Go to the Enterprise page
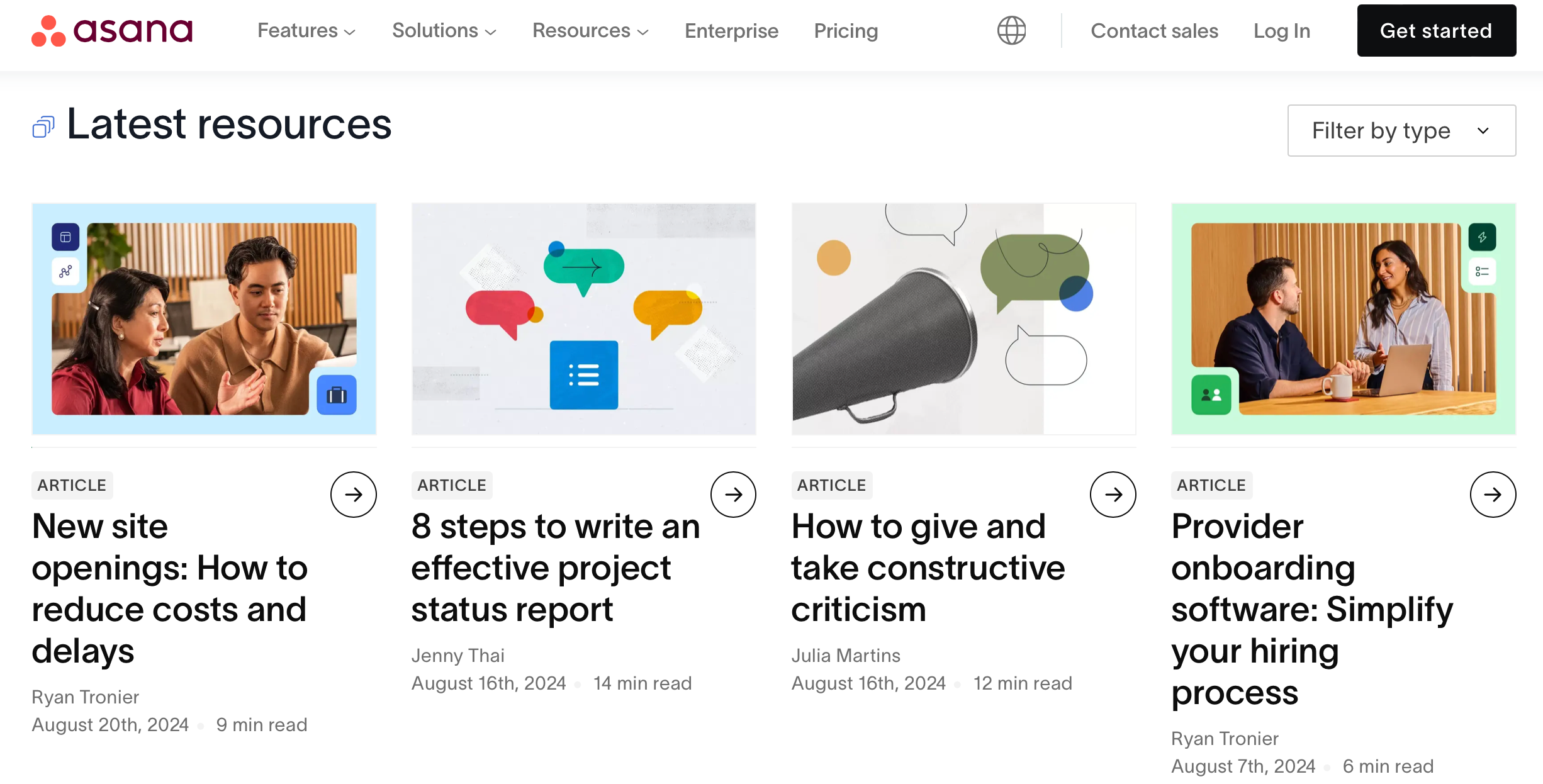1543x784 pixels. pyautogui.click(x=731, y=31)
